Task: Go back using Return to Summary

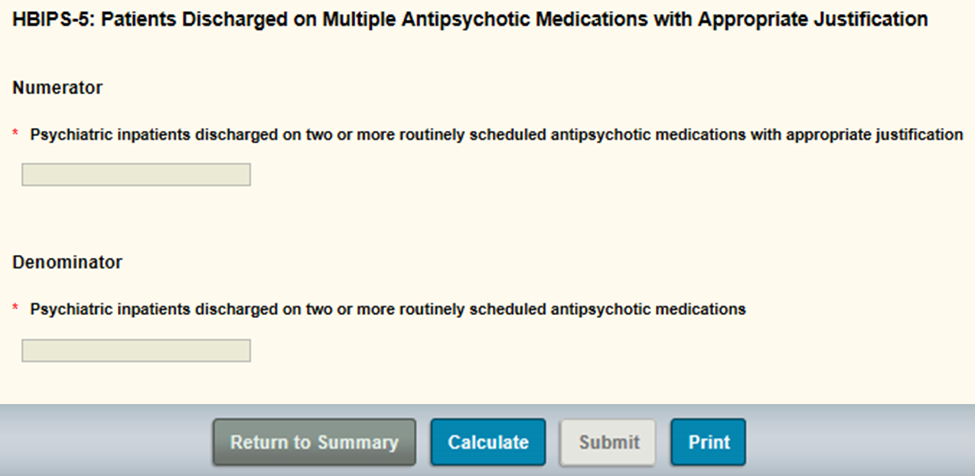Action: (314, 442)
